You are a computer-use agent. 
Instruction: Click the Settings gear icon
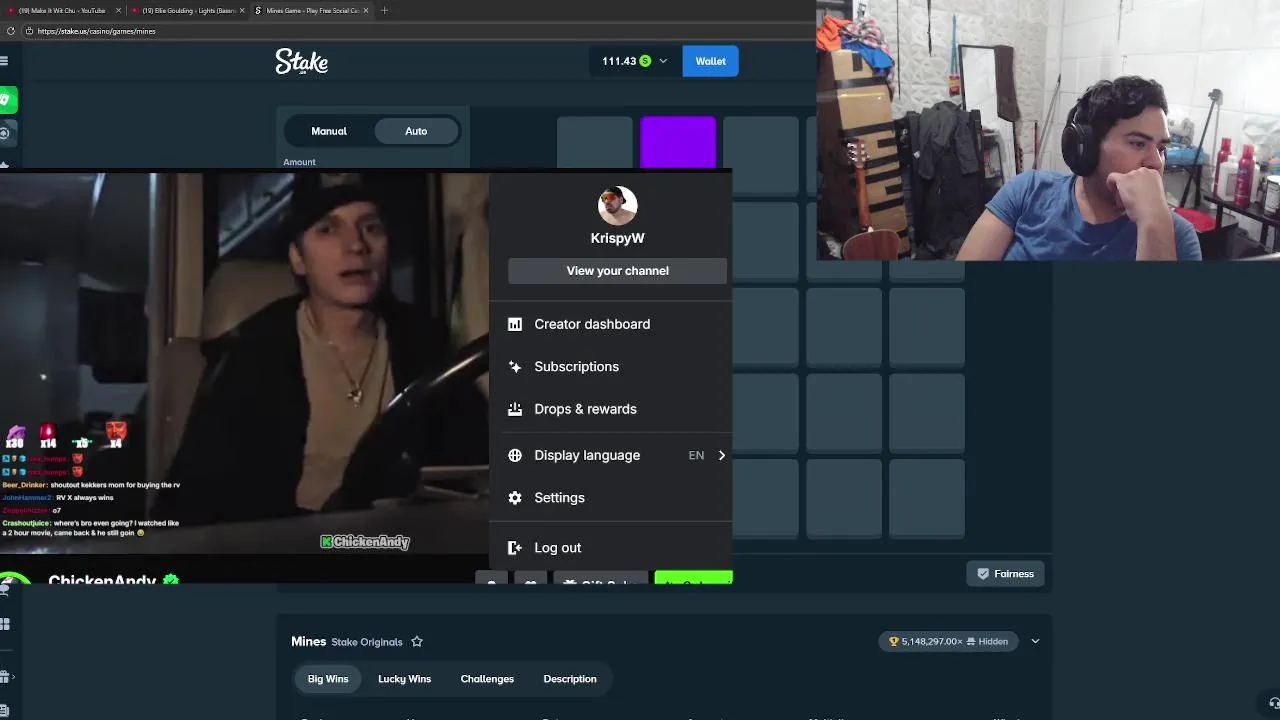pyautogui.click(x=515, y=498)
